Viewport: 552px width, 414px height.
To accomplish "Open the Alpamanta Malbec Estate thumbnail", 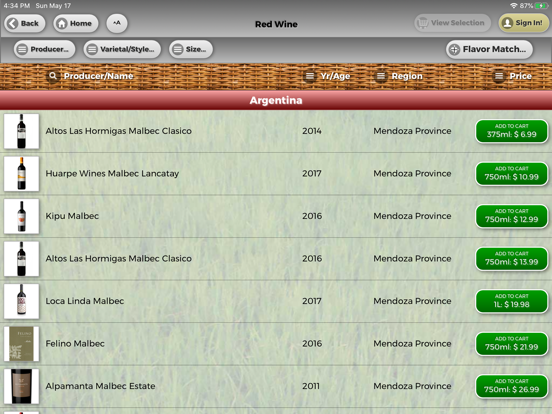I will (21, 386).
